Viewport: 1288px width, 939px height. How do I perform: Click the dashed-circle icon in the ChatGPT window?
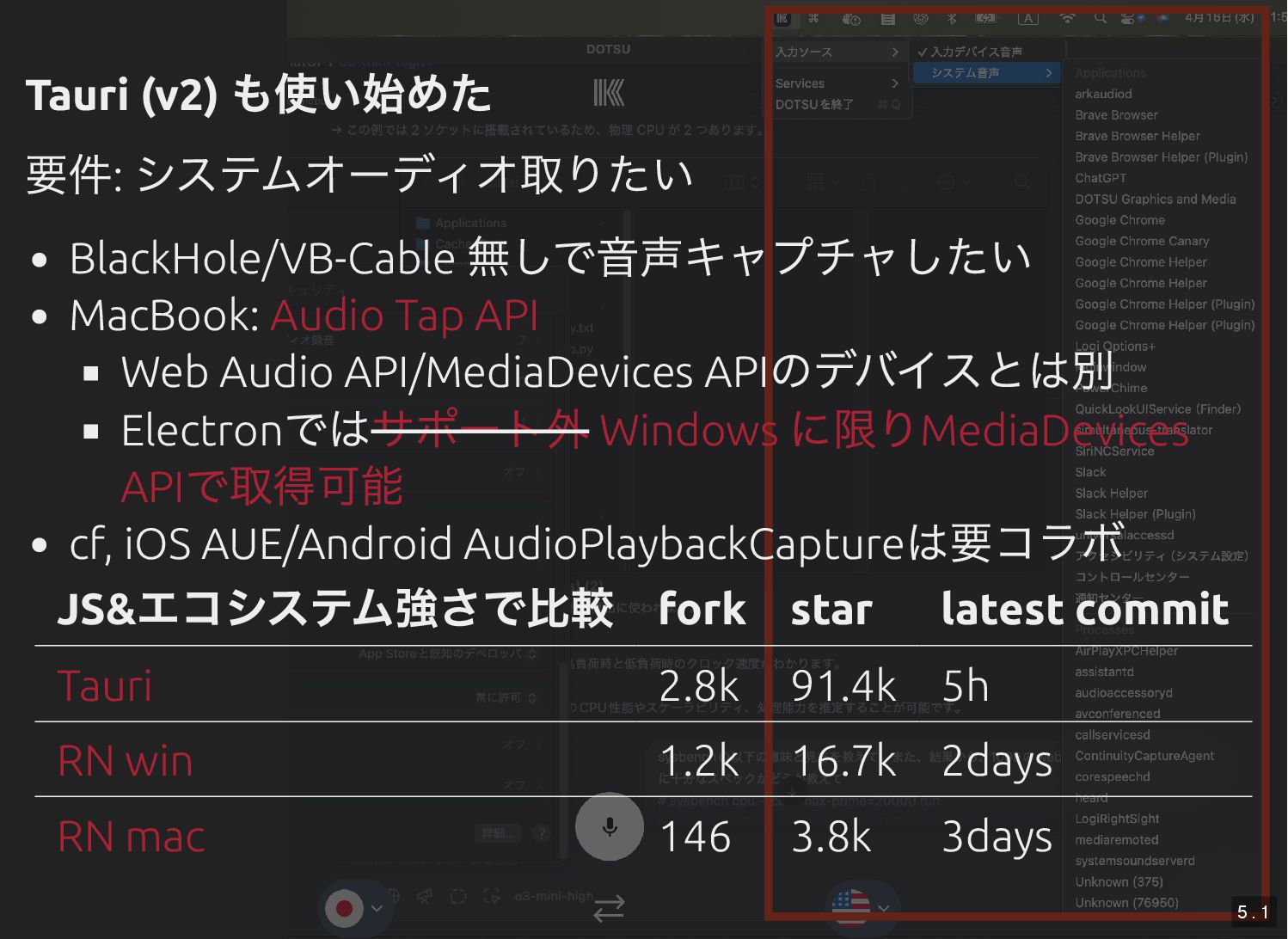click(458, 897)
